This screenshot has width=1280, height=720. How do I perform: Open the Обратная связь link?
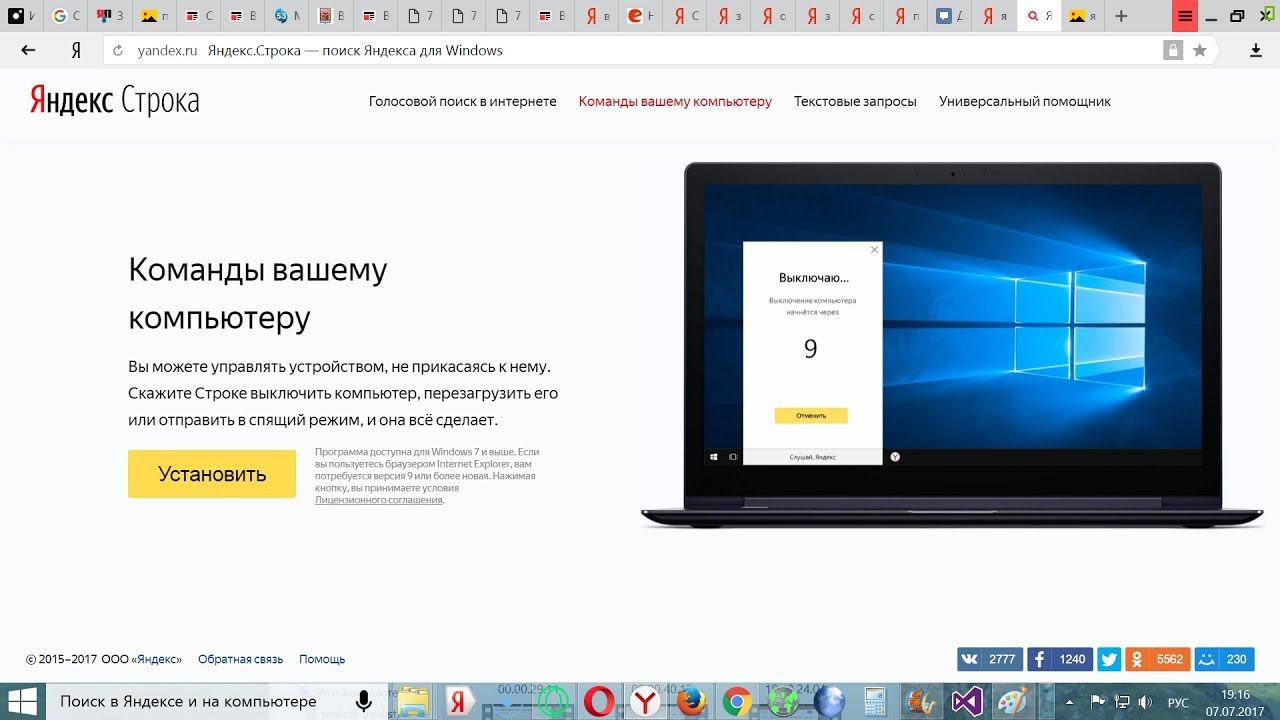click(x=240, y=659)
